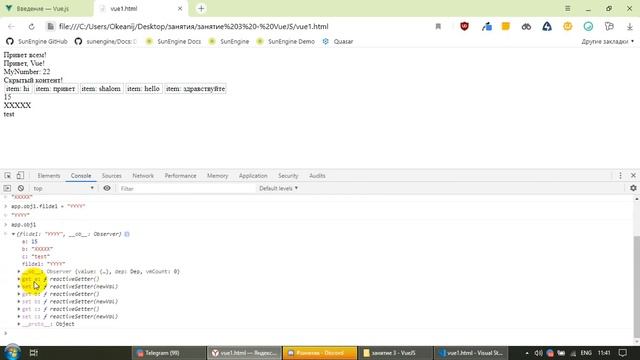Open Task View on the taskbar
The width and height of the screenshot is (640, 360).
point(33,353)
